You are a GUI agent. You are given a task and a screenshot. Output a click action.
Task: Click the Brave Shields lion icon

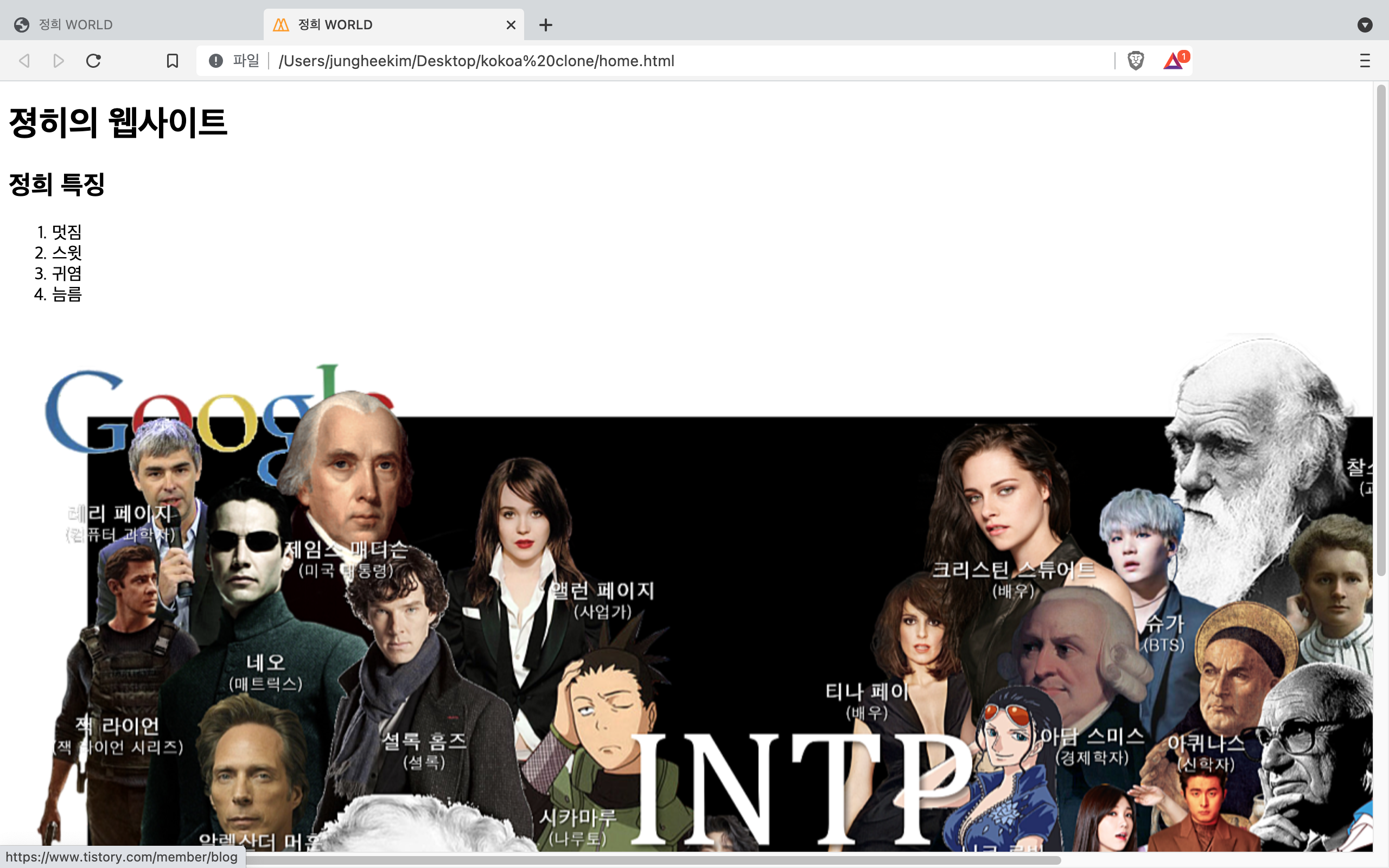(x=1135, y=60)
